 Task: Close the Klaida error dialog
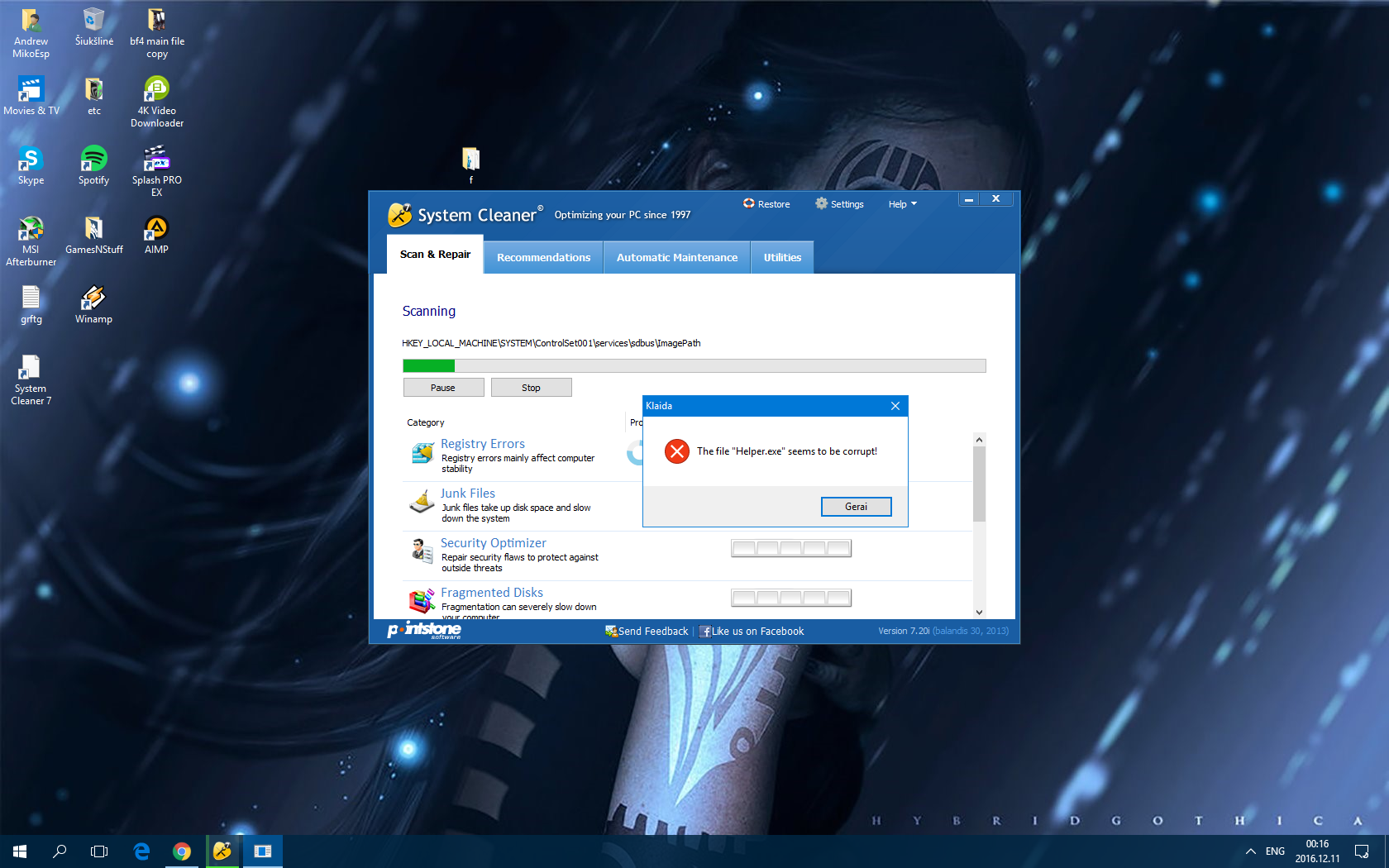(x=895, y=406)
